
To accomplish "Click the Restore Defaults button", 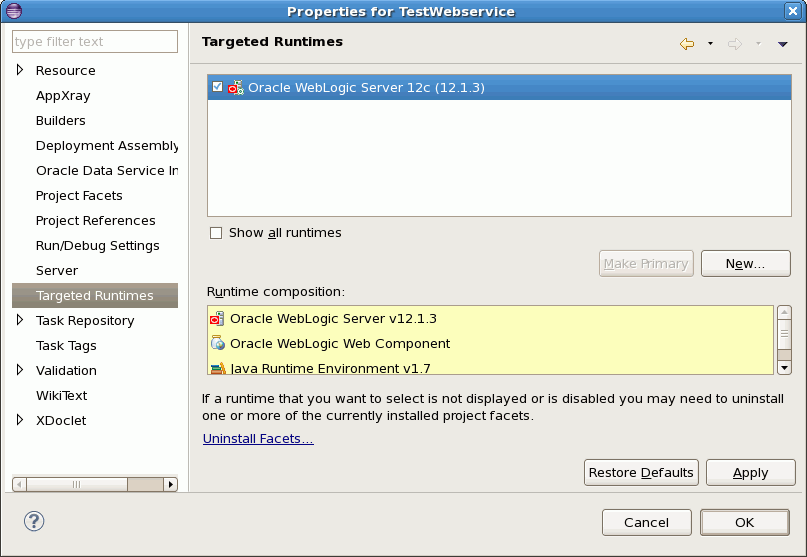I will point(641,473).
